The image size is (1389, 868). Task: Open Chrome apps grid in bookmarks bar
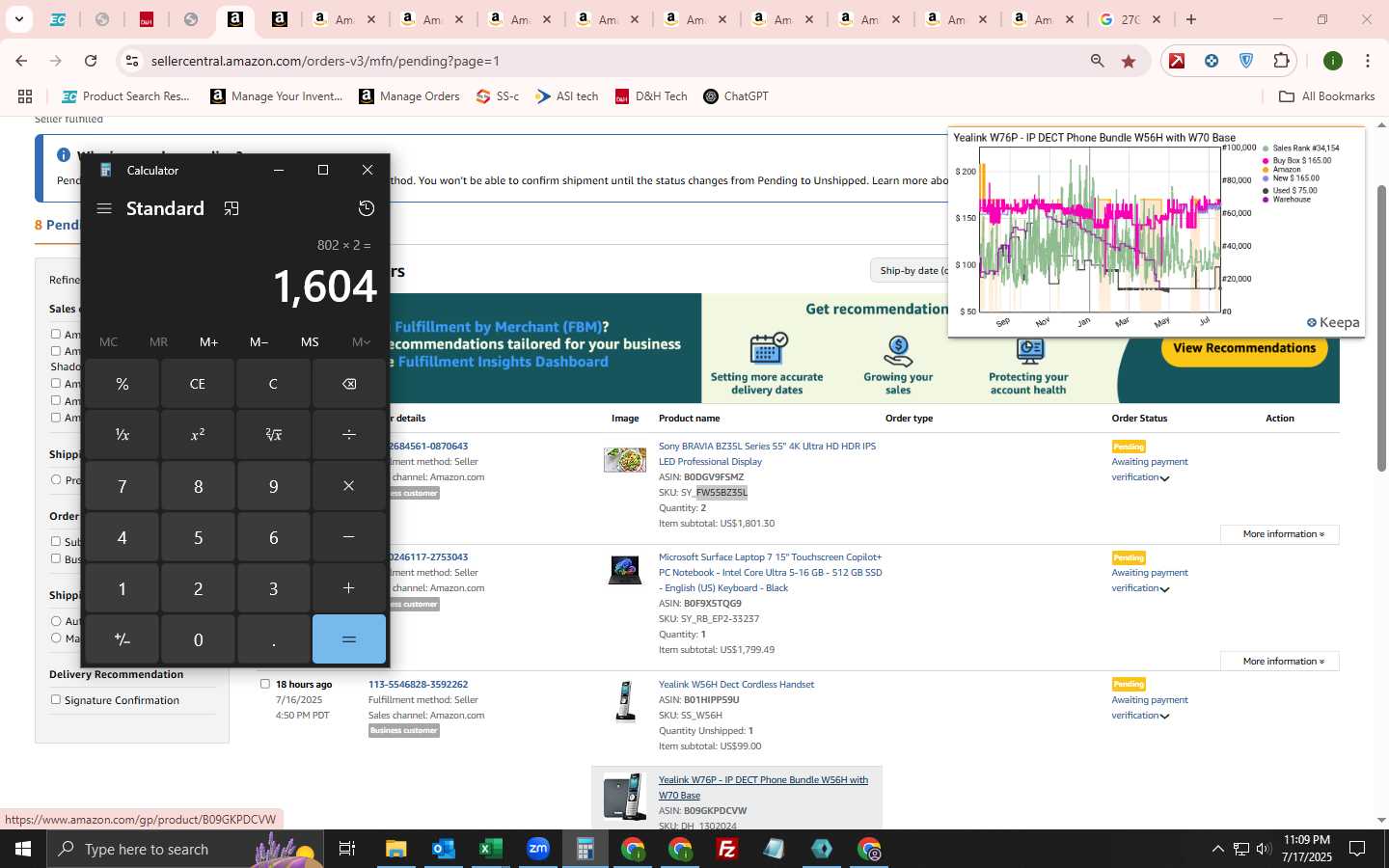pos(25,96)
